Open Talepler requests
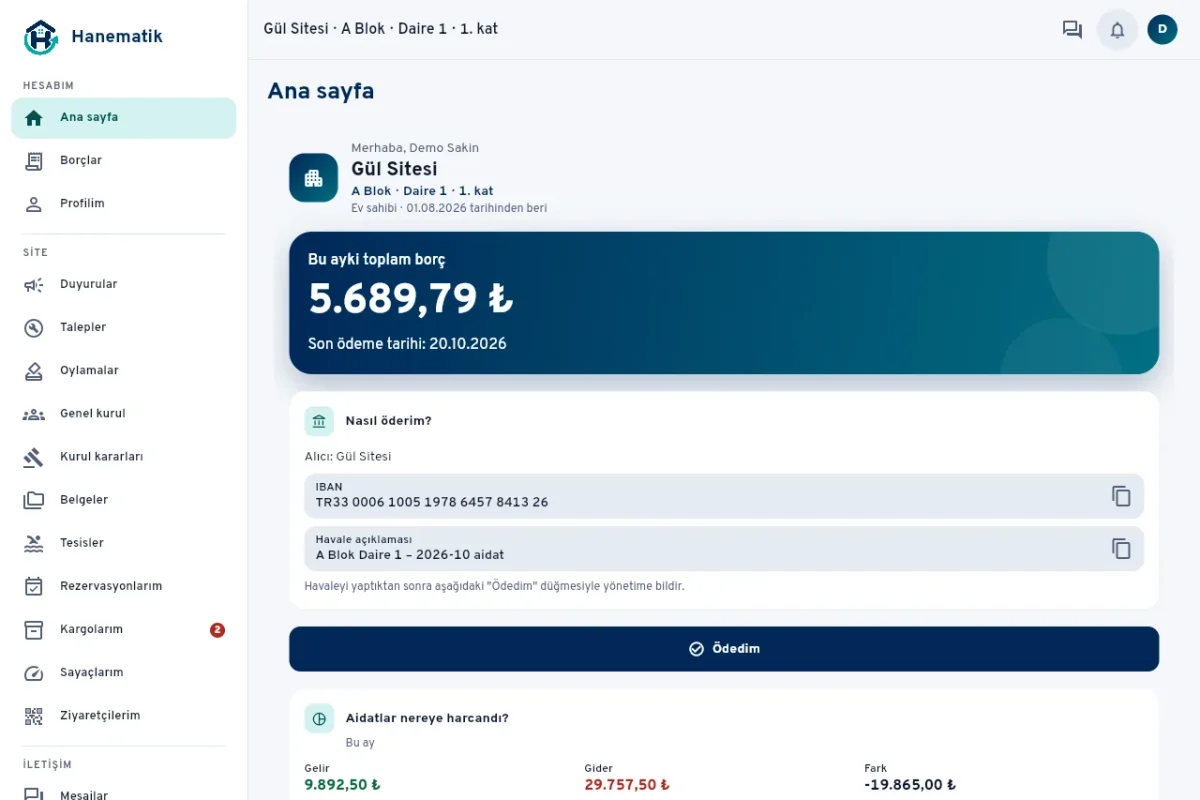 (124, 328)
